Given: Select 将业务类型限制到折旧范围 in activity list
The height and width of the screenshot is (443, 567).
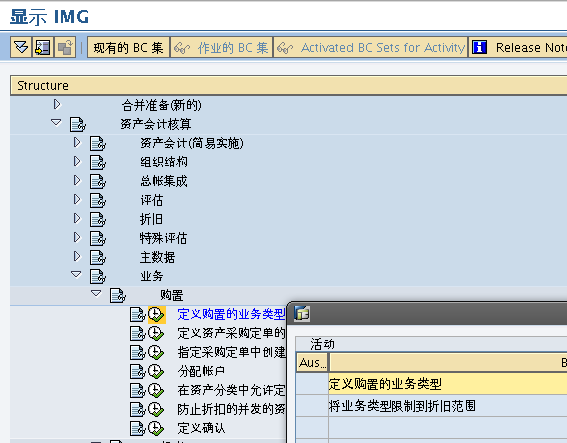Looking at the screenshot, I should coord(402,406).
